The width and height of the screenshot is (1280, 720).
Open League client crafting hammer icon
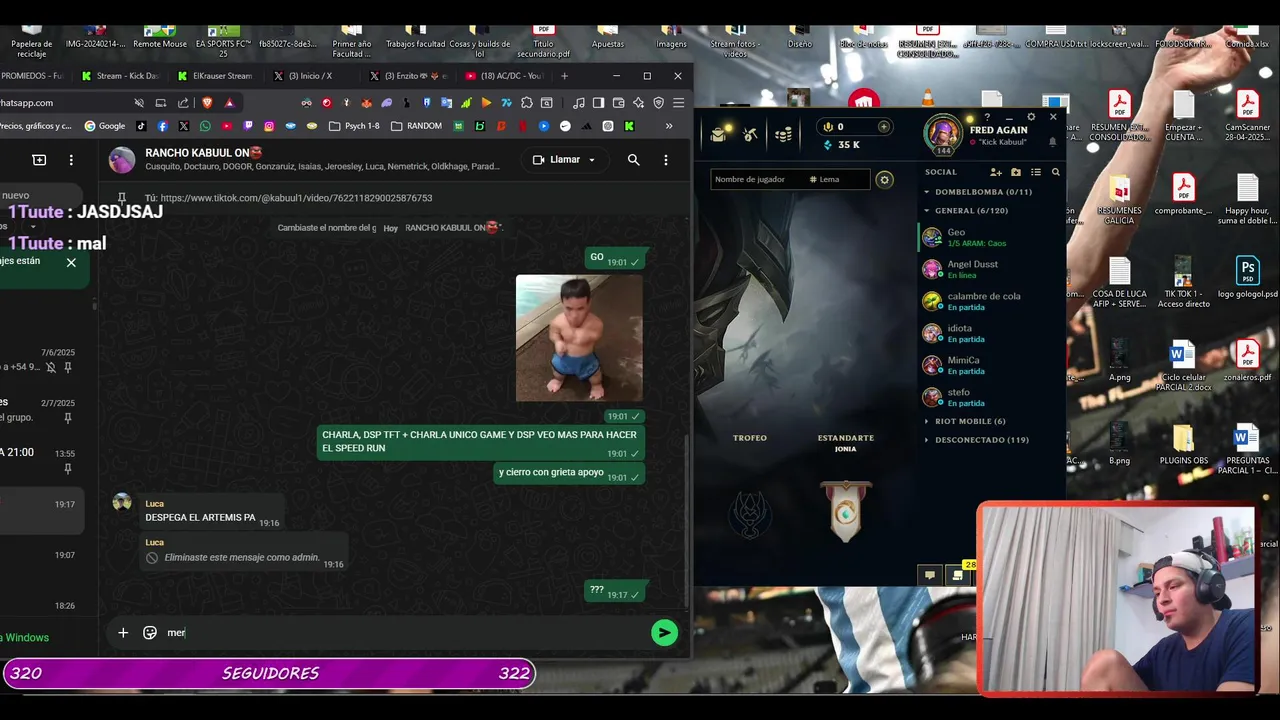[x=750, y=135]
